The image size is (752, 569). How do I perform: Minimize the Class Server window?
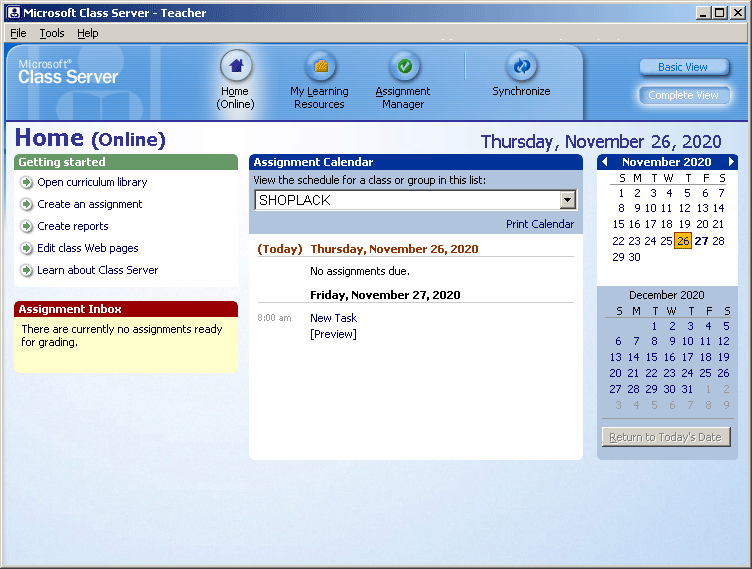point(703,13)
